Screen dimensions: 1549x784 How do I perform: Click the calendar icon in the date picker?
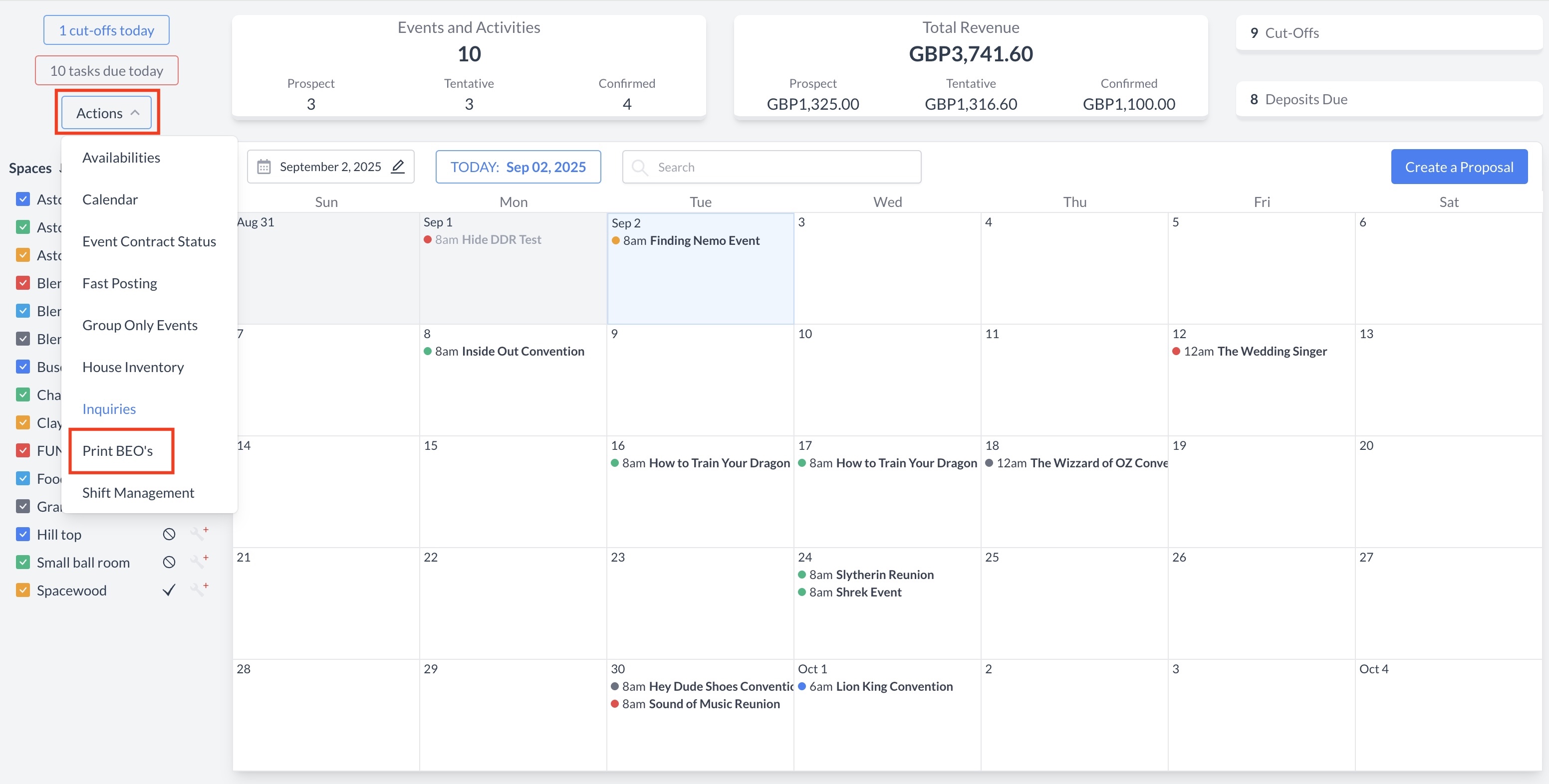pyautogui.click(x=263, y=167)
